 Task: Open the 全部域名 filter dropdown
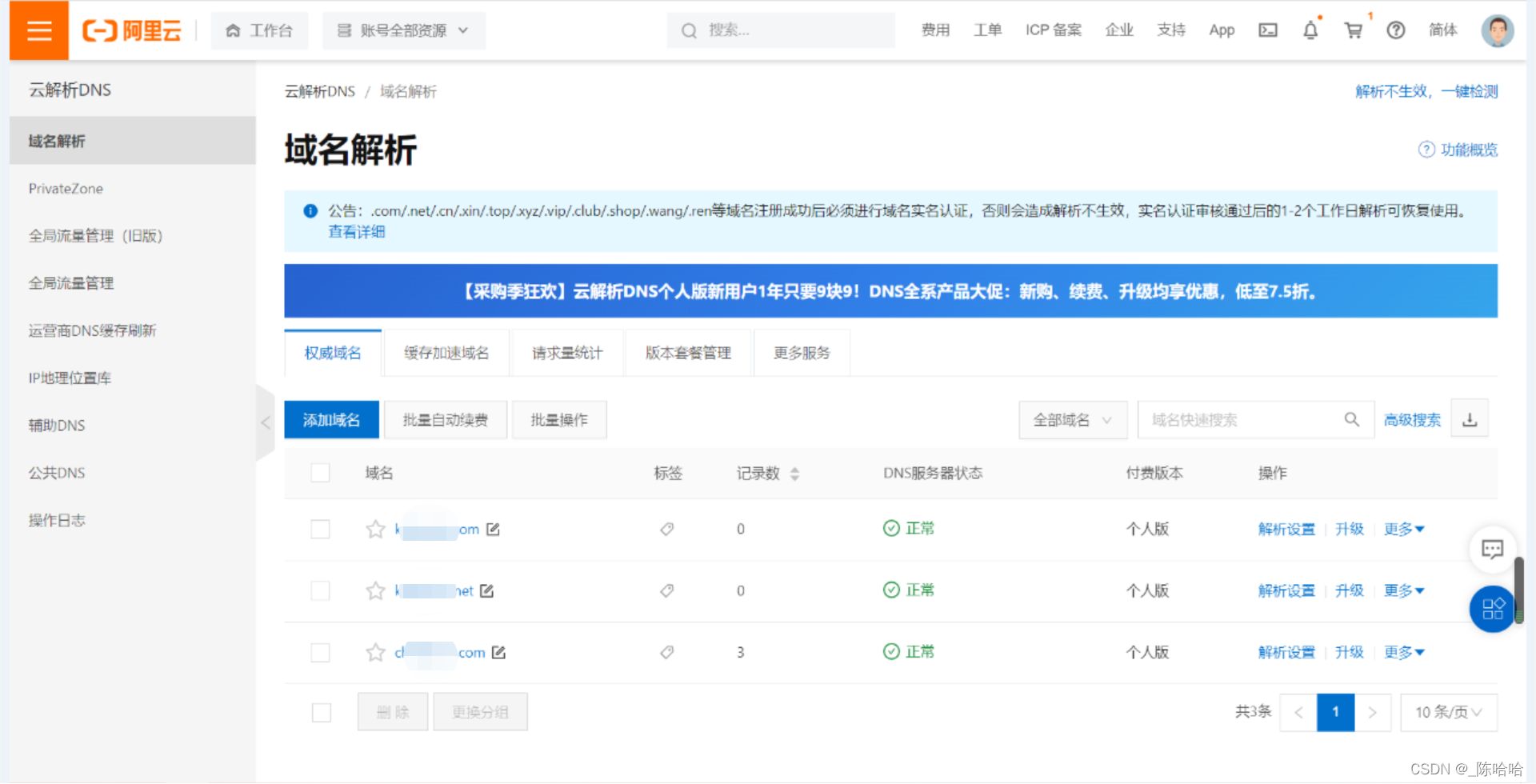[1073, 420]
